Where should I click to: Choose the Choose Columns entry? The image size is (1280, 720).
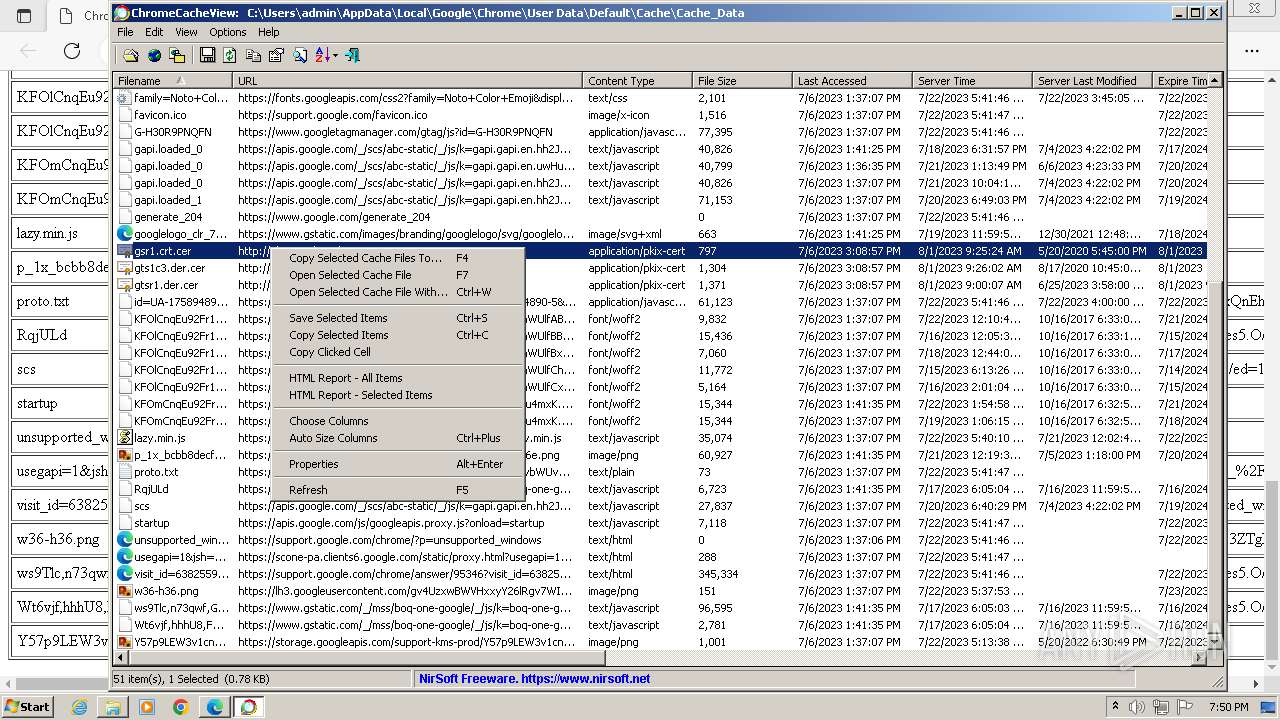(398, 421)
